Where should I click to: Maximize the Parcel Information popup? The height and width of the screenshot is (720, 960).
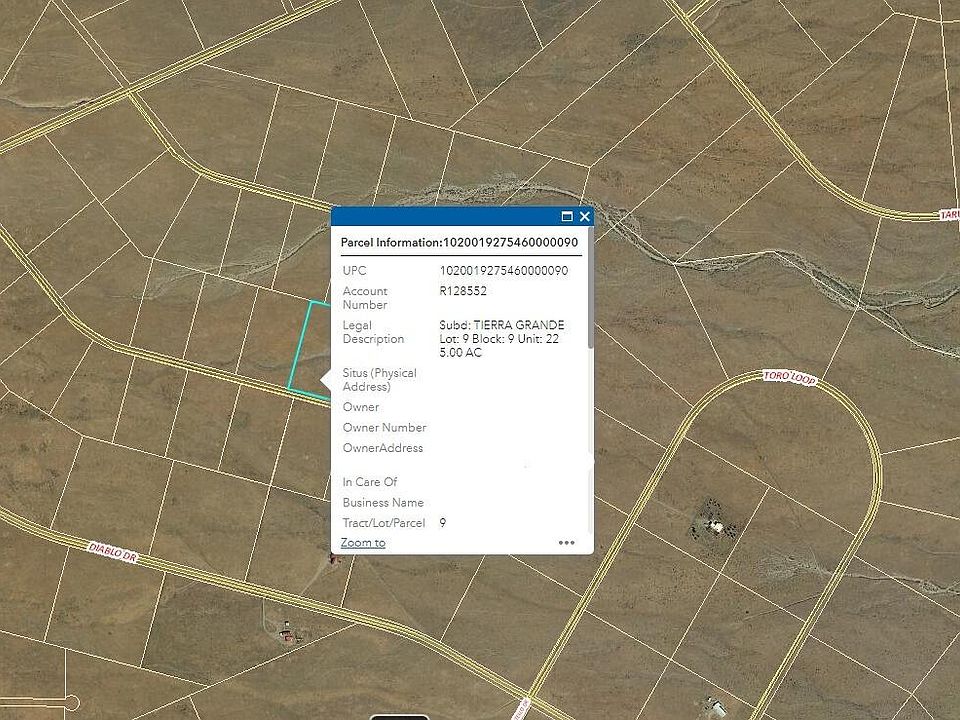(567, 216)
